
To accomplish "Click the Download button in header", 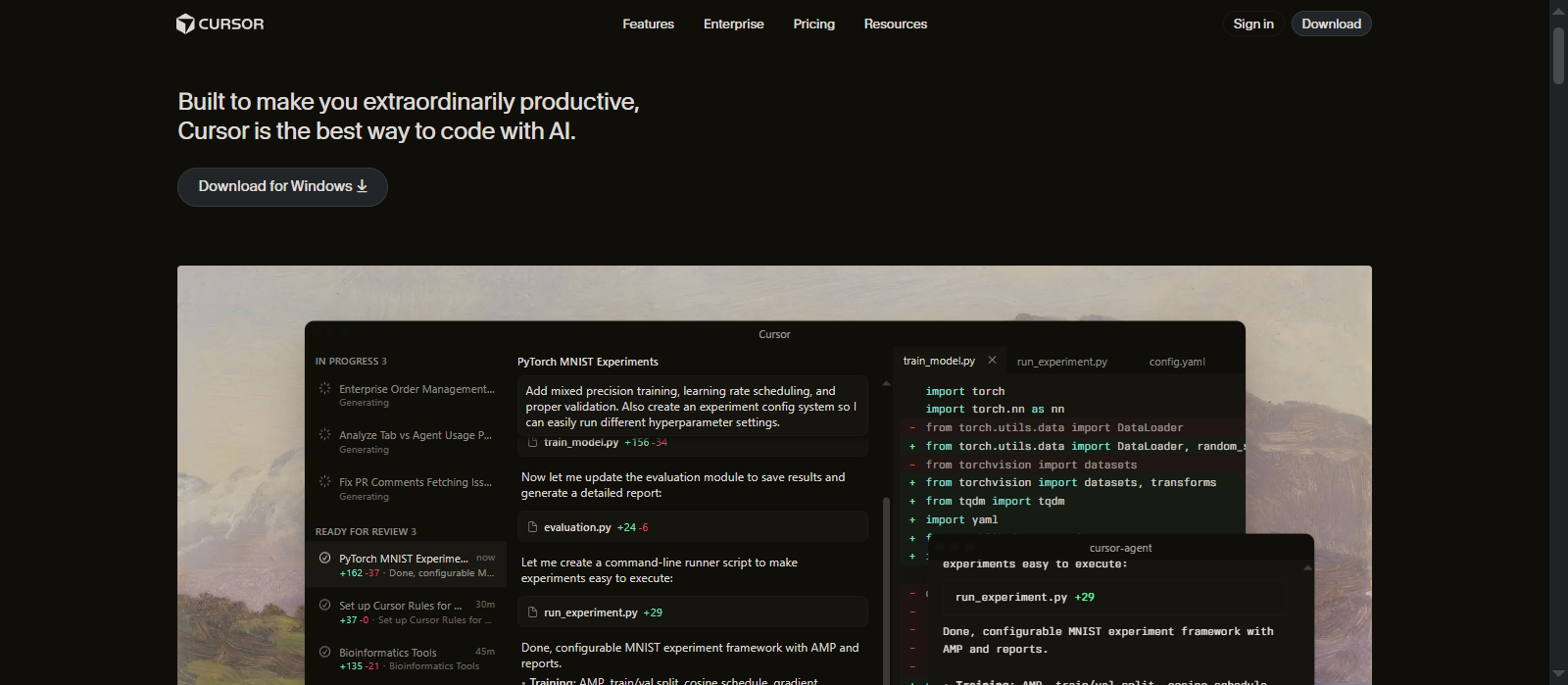I will [1331, 24].
